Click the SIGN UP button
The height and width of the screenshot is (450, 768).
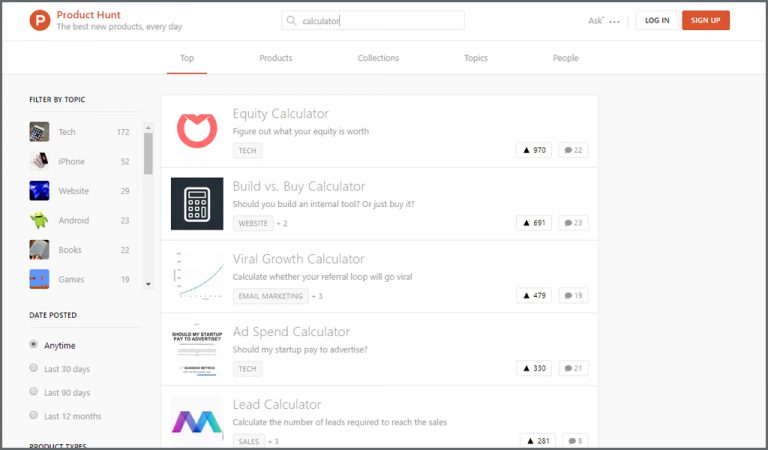click(705, 20)
